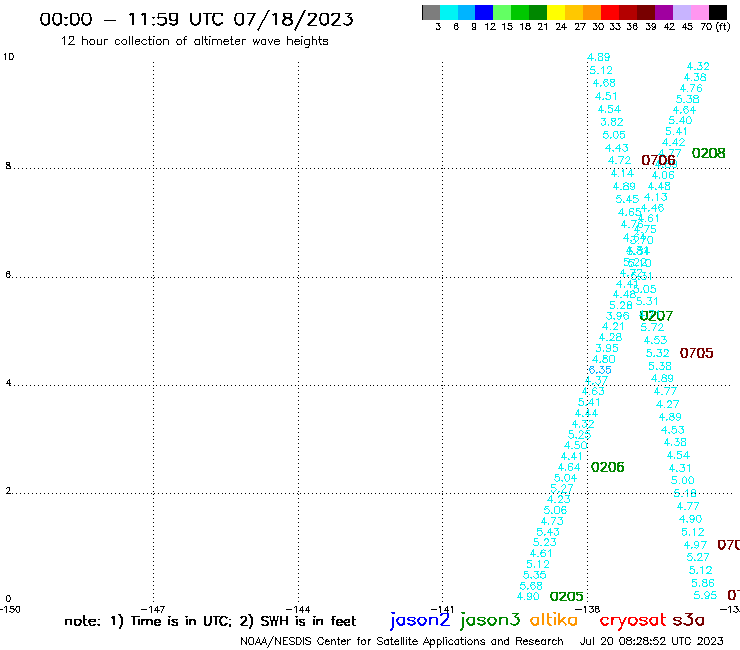Click the jason2 satellite legend label
This screenshot has width=740, height=650.
click(420, 620)
